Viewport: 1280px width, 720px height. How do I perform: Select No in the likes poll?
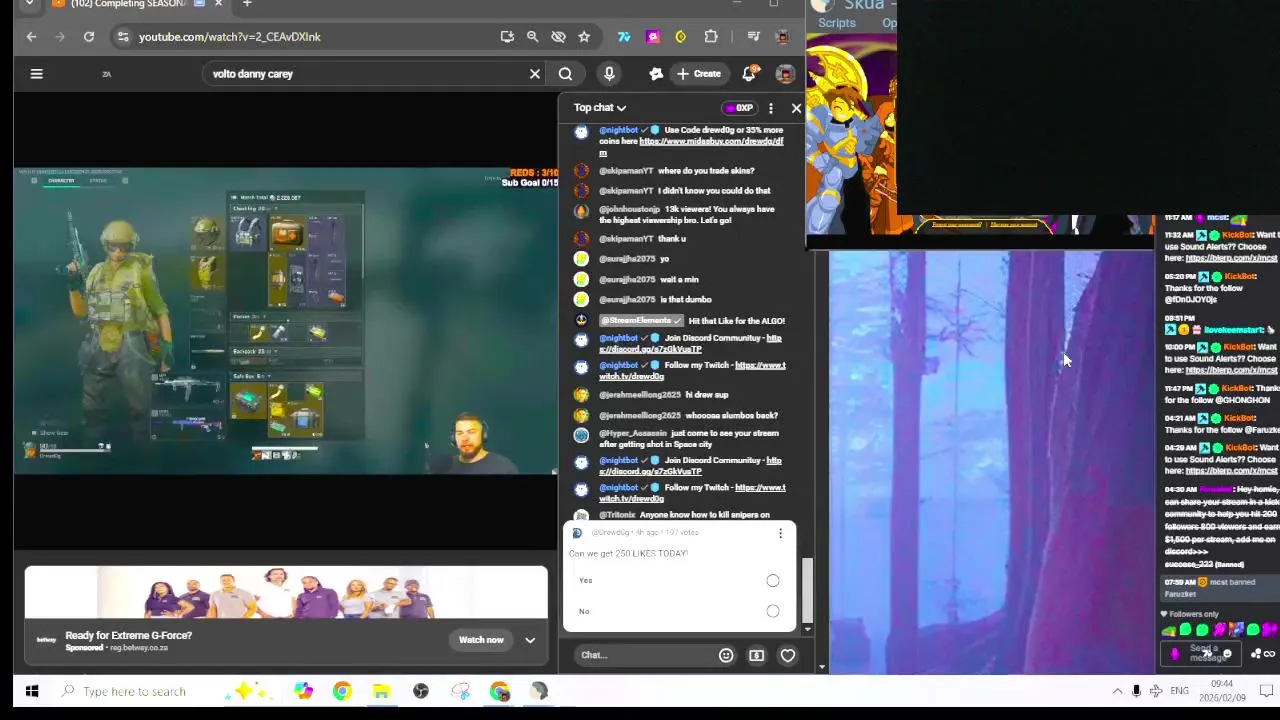[773, 611]
